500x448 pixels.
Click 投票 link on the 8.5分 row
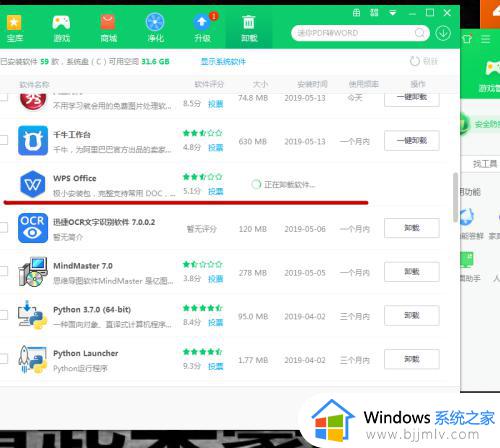[x=215, y=104]
